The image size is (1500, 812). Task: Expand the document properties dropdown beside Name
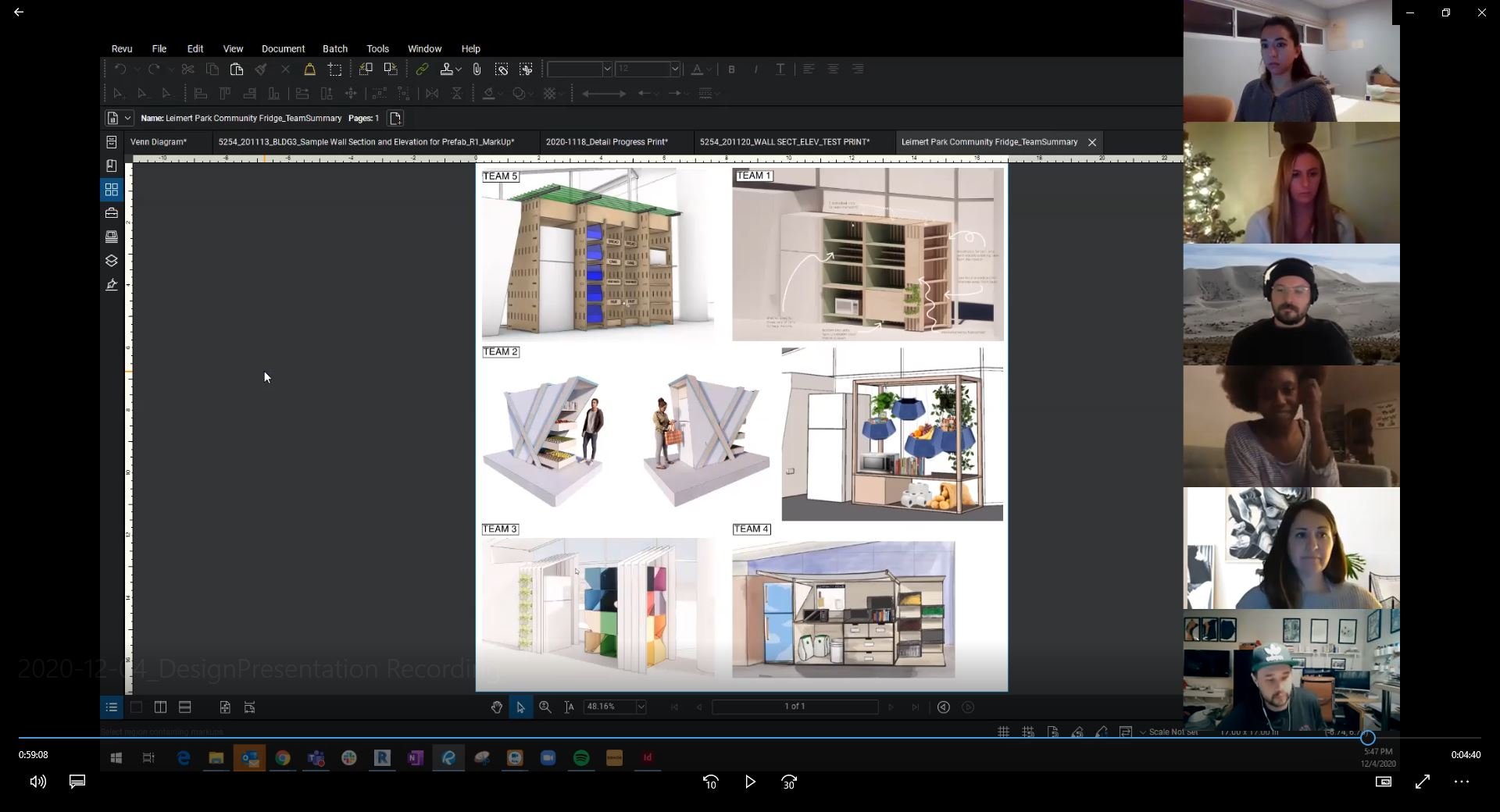coord(127,119)
